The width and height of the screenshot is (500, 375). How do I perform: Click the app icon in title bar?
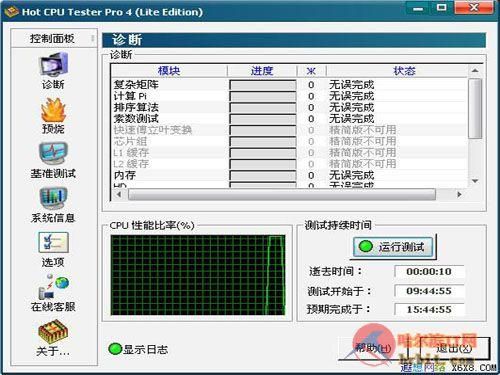coord(11,12)
